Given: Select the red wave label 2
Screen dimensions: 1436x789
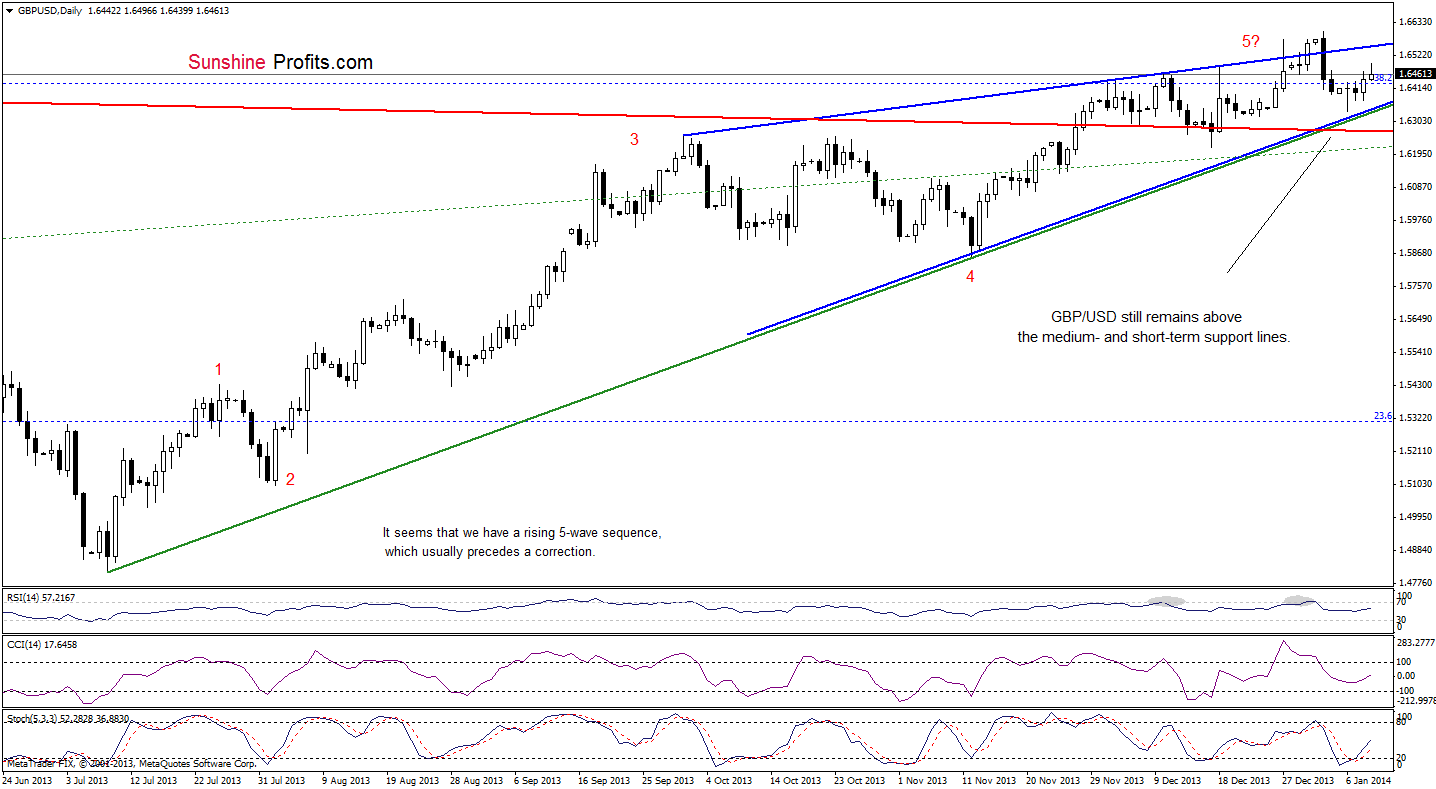Looking at the screenshot, I should (290, 479).
